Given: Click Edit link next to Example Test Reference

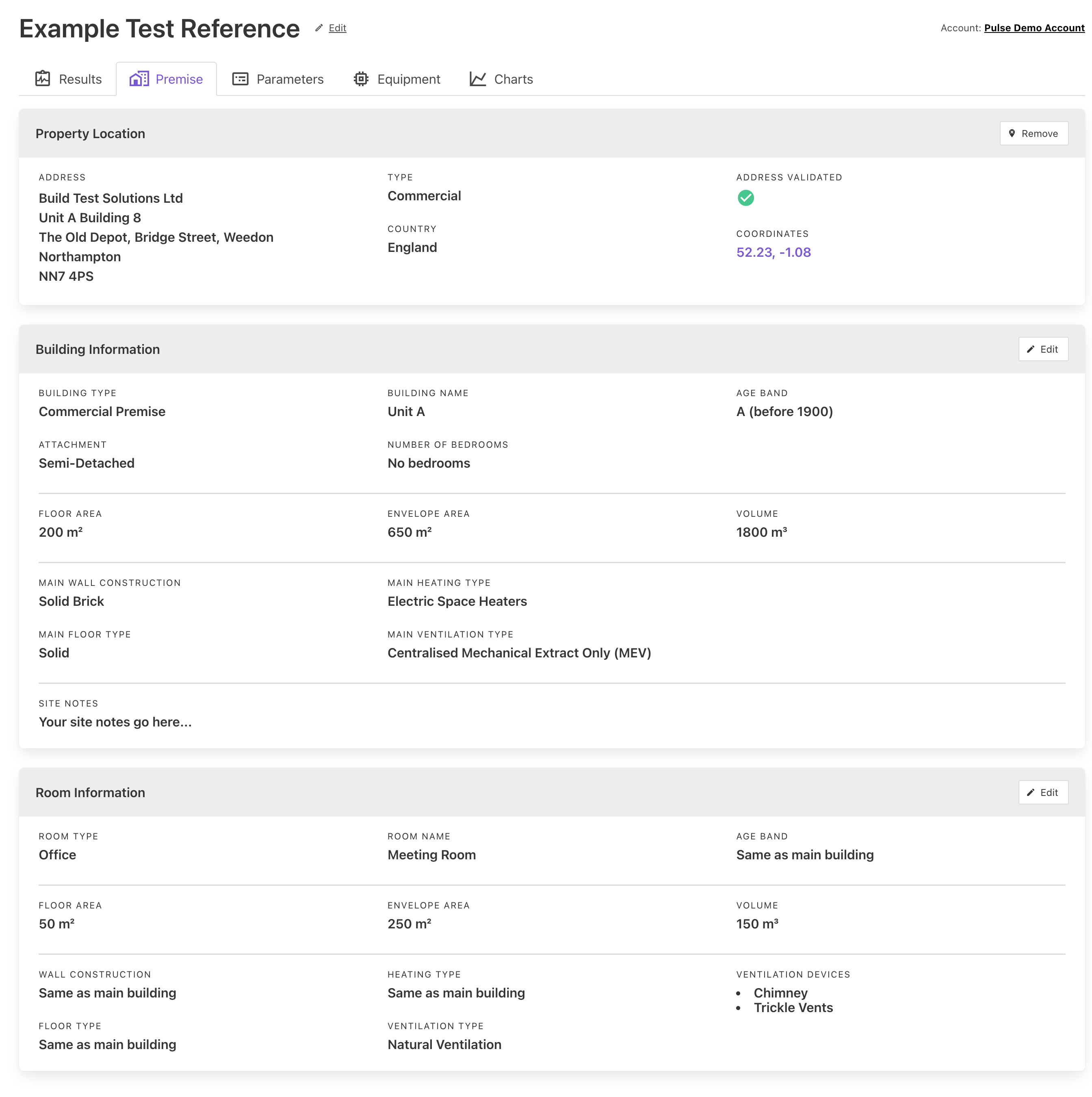Looking at the screenshot, I should (x=337, y=28).
